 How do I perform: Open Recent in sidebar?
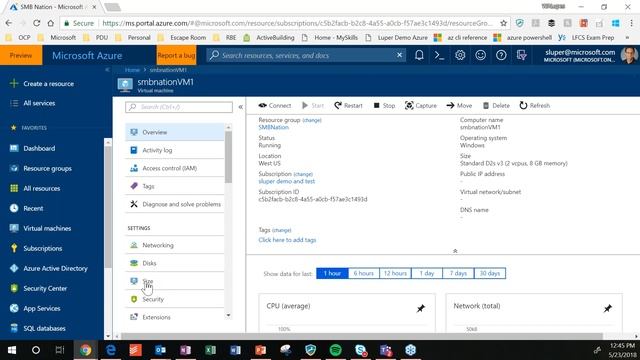(33, 208)
